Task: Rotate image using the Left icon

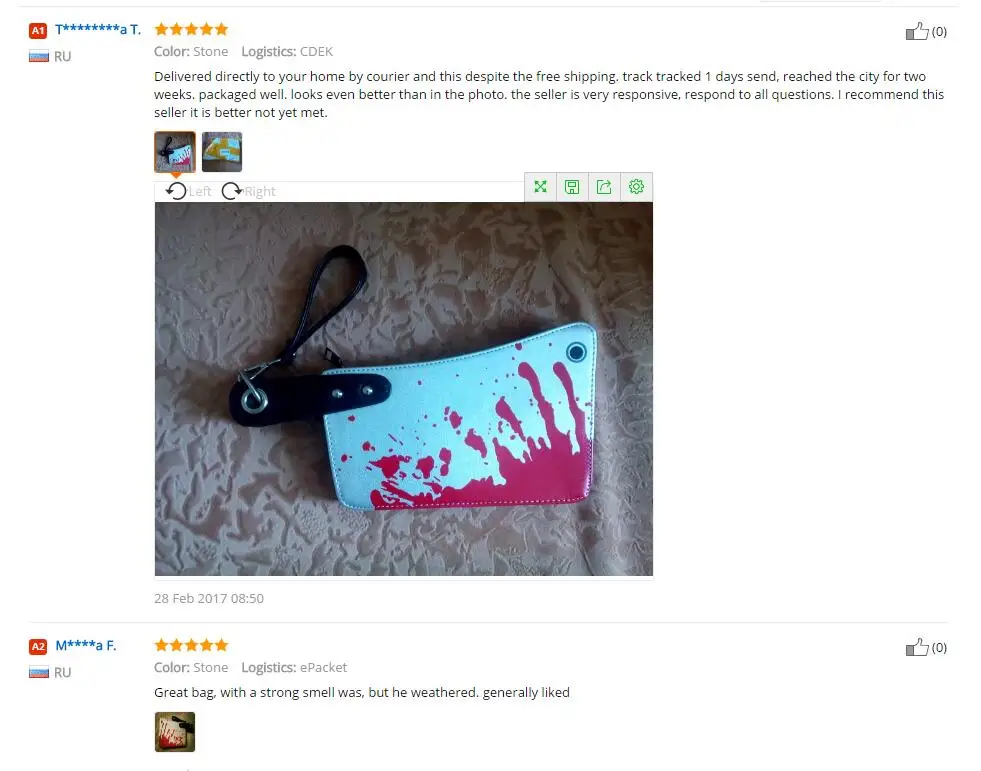Action: [176, 191]
